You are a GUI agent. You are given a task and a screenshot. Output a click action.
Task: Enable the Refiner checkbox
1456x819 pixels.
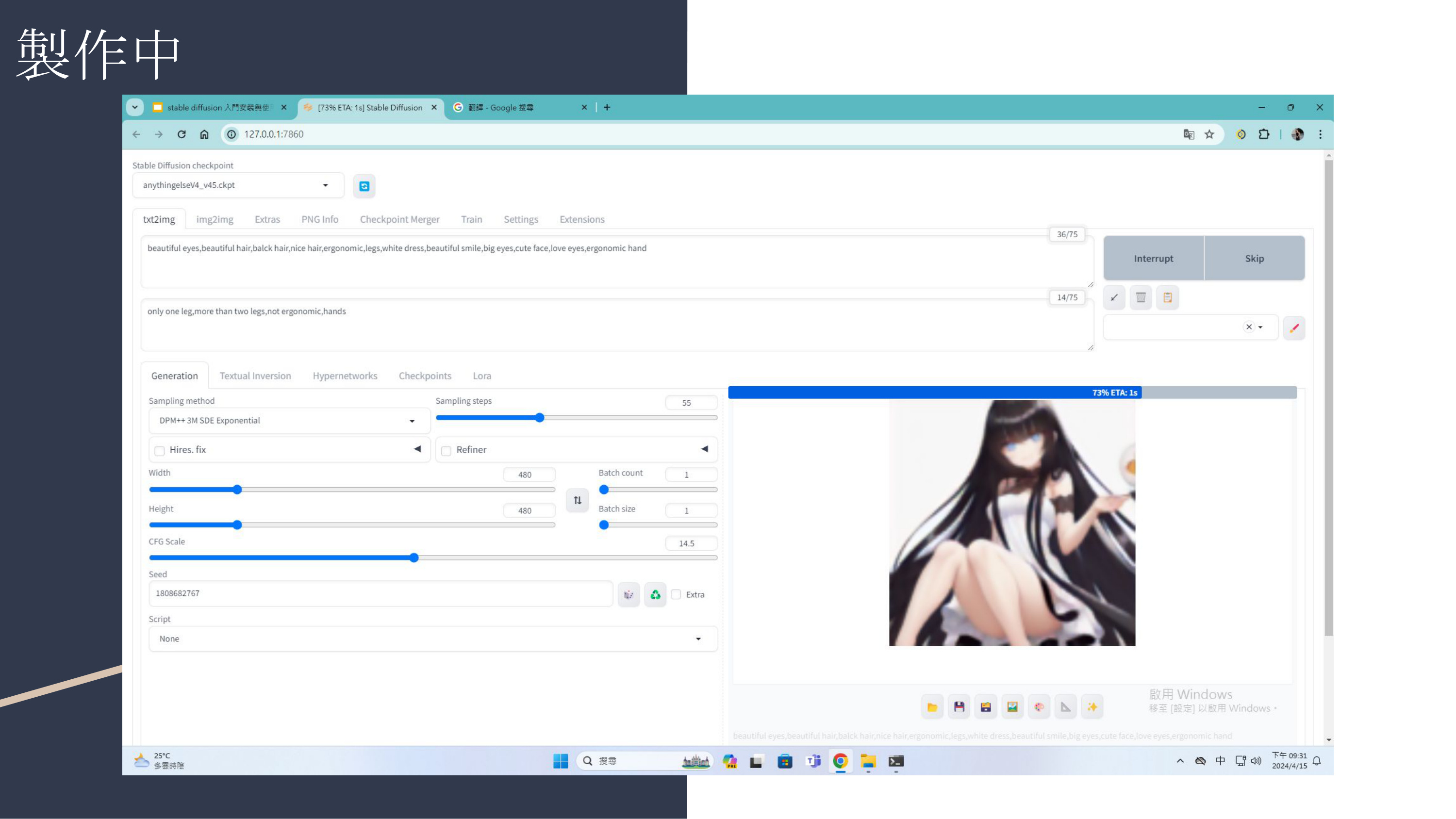click(446, 450)
